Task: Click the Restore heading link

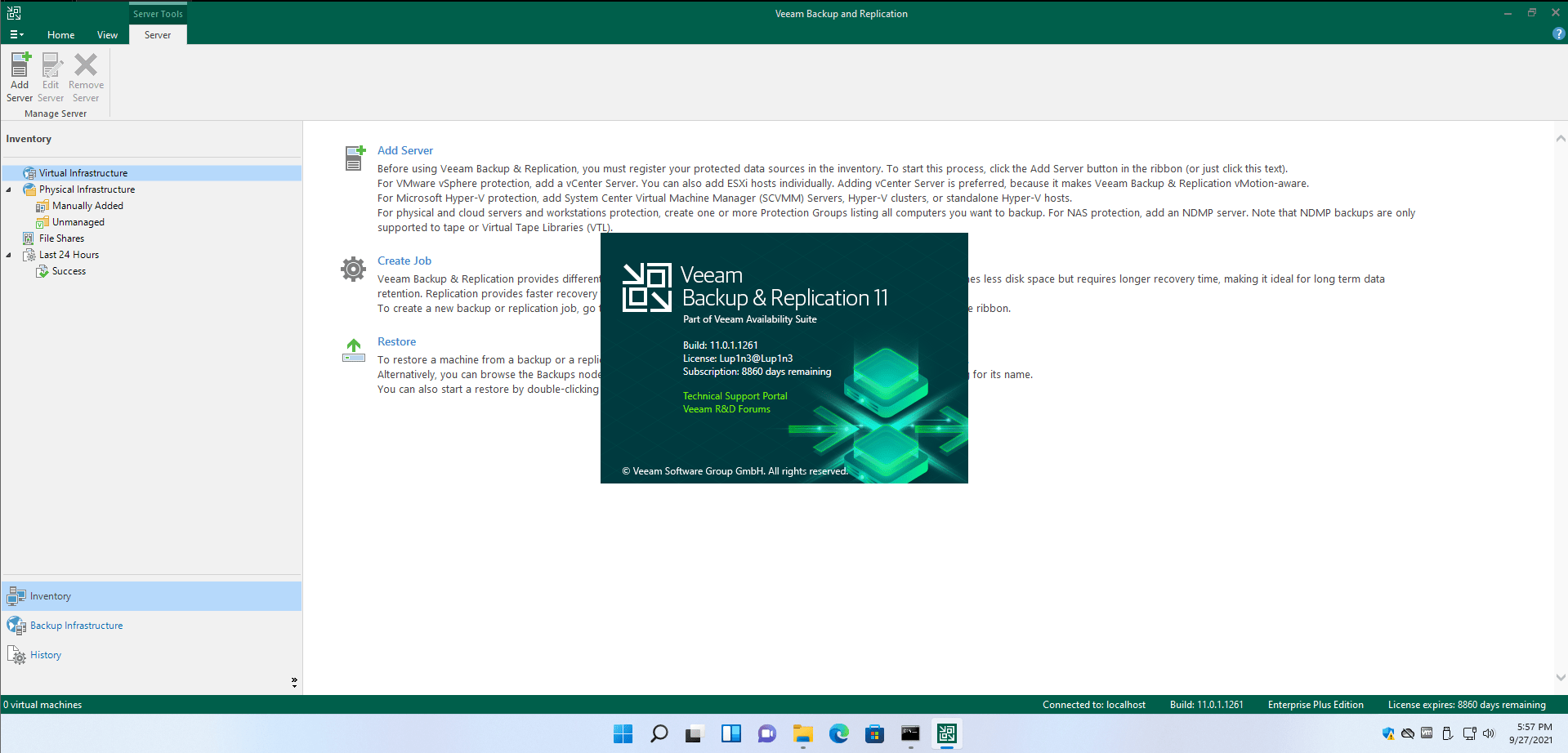Action: click(x=396, y=341)
